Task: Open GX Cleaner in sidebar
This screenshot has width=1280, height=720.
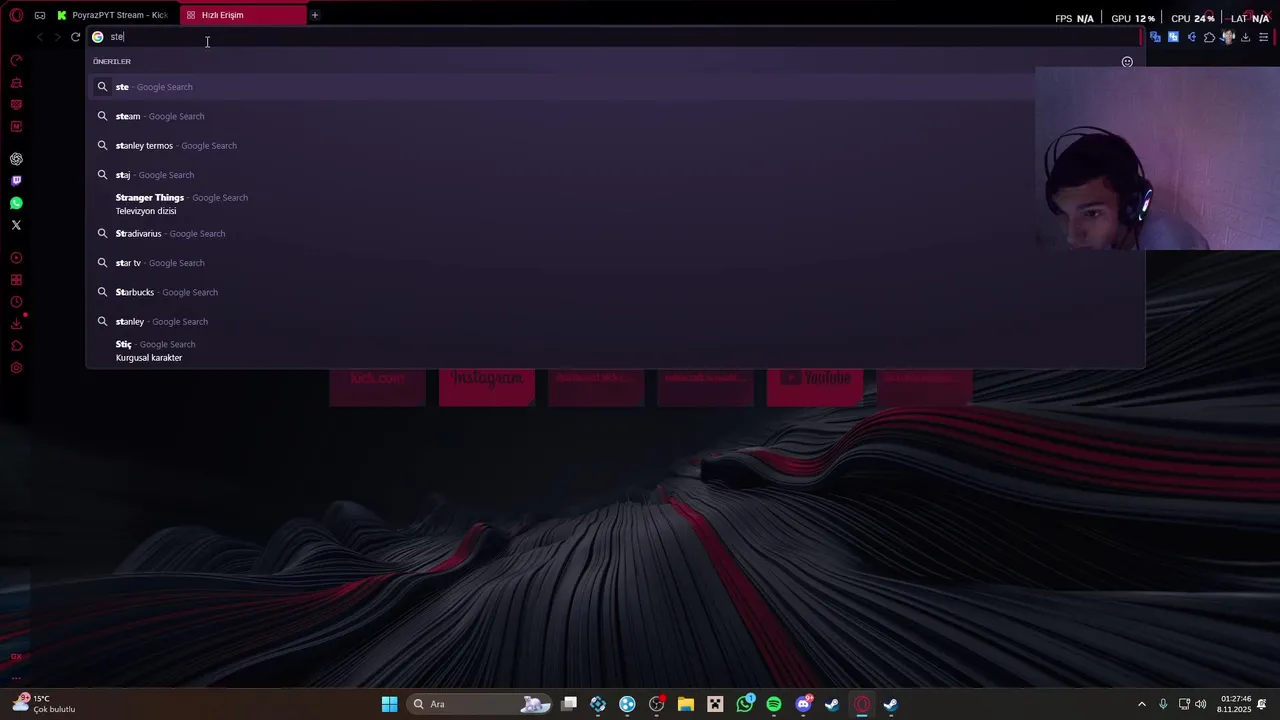Action: pyautogui.click(x=16, y=83)
